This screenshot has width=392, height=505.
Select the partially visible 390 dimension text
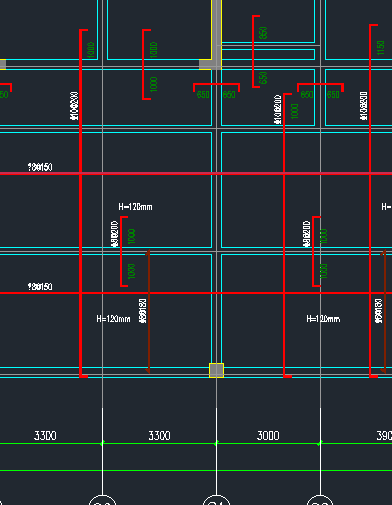[x=384, y=435]
